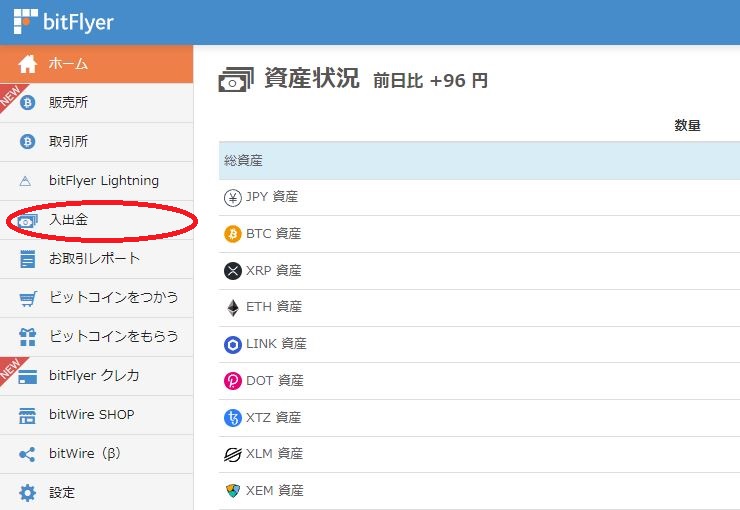Open bitFlyer Lightning from the sidebar
The image size is (740, 510).
click(x=96, y=181)
